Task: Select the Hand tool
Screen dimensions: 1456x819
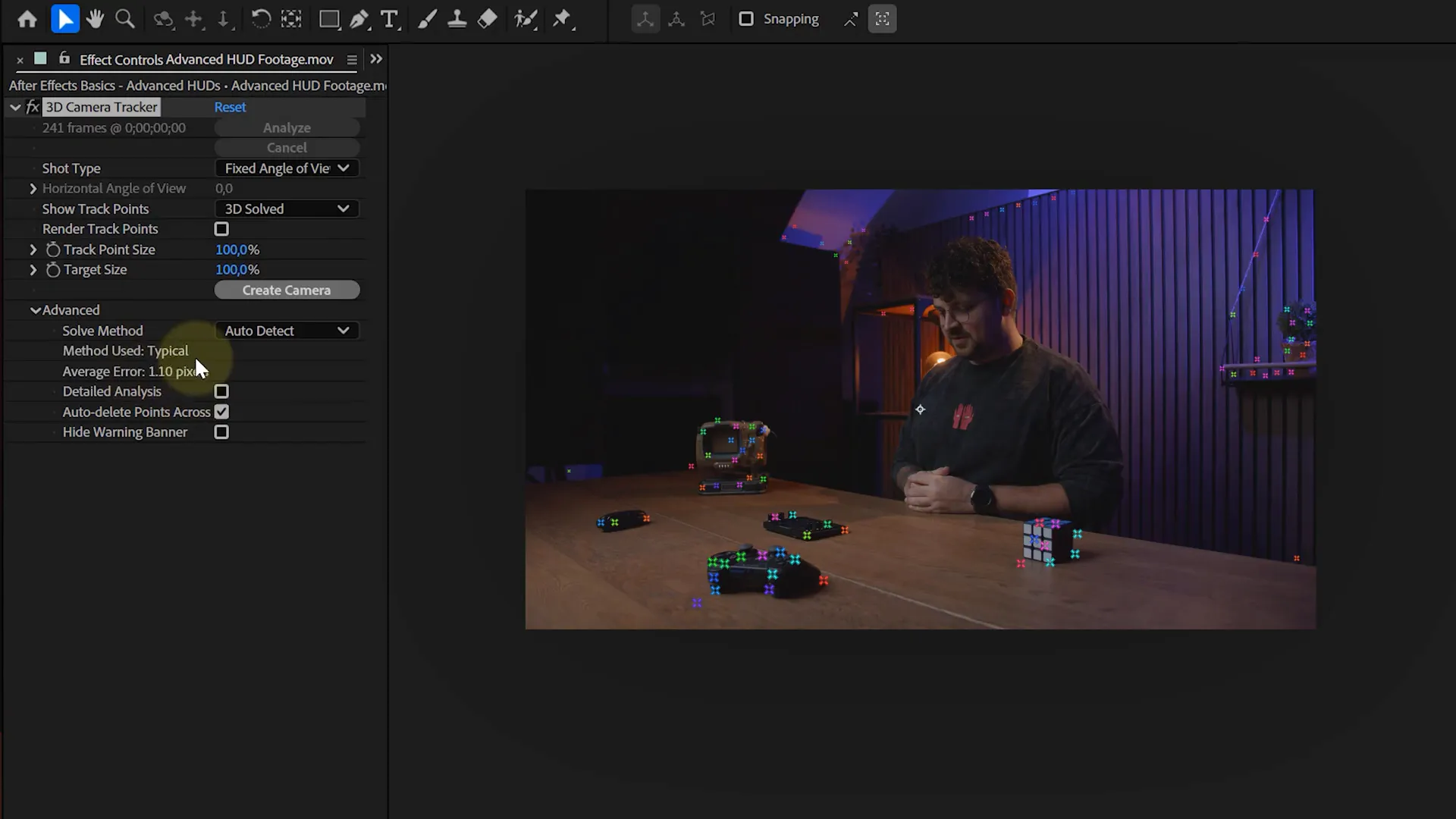Action: click(95, 19)
